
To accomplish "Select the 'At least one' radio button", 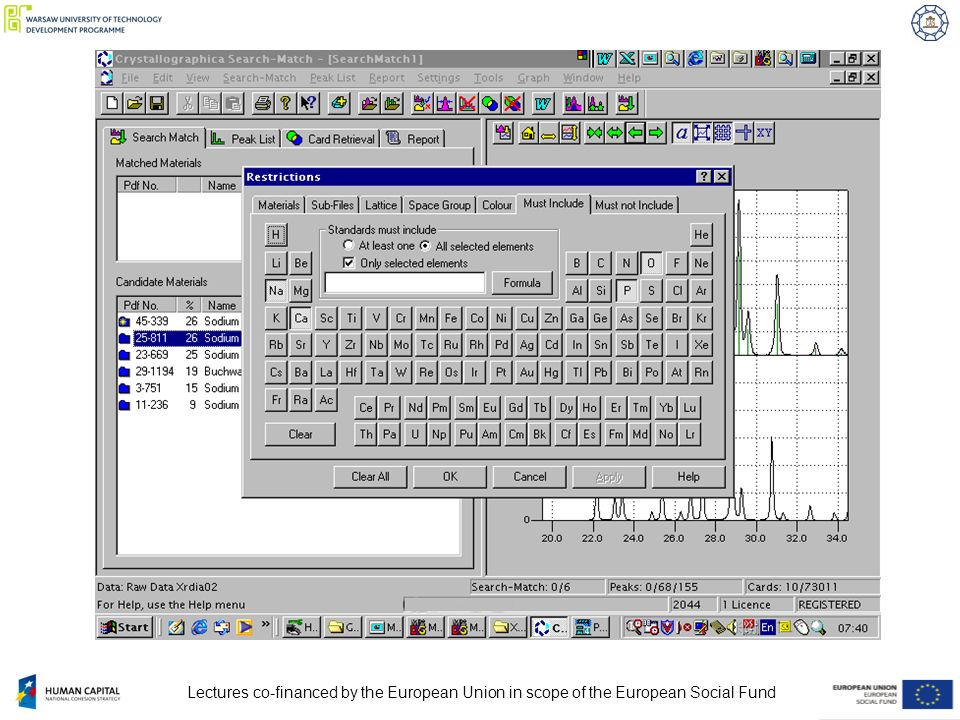I will click(x=348, y=246).
